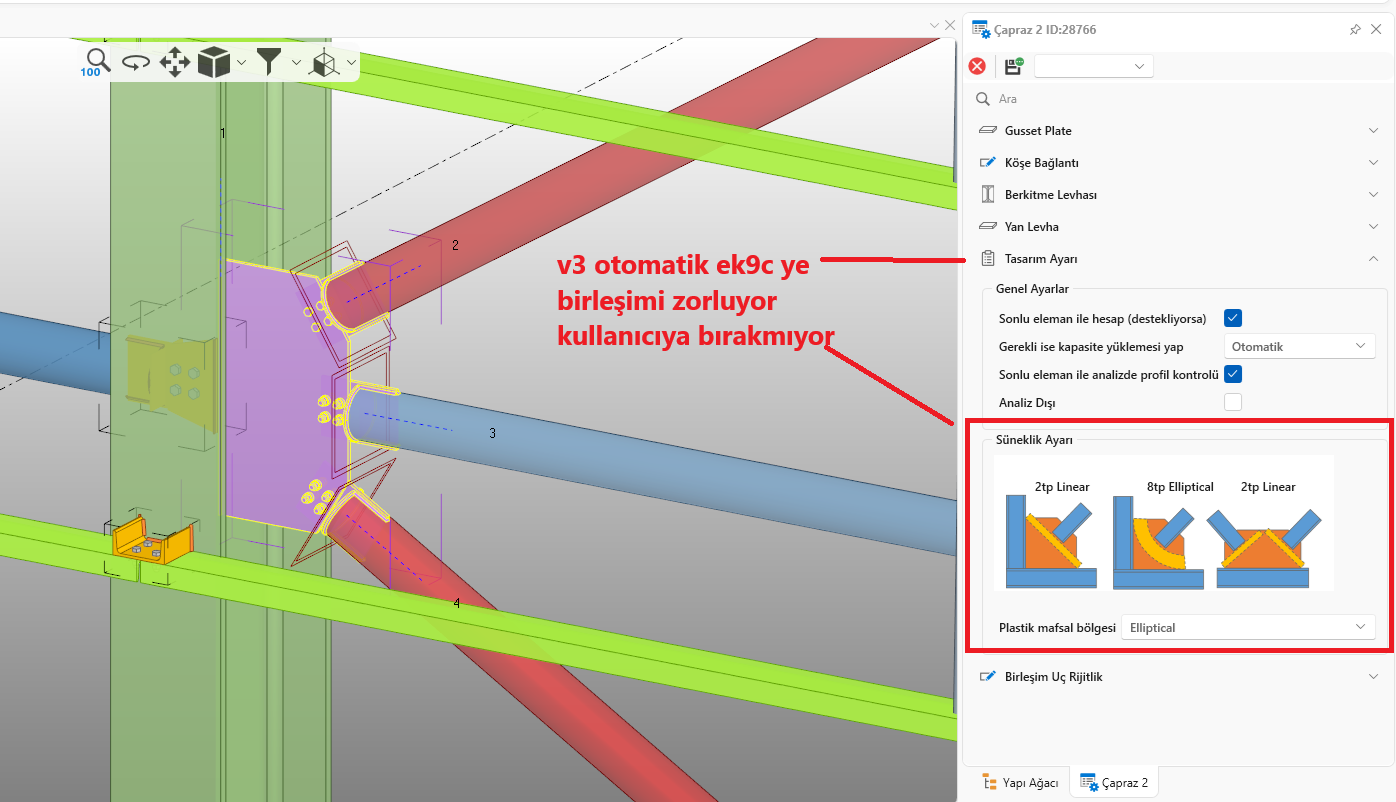Open the 'Otomatik' capacity loading dropdown
The width and height of the screenshot is (1396, 802).
pos(1299,347)
